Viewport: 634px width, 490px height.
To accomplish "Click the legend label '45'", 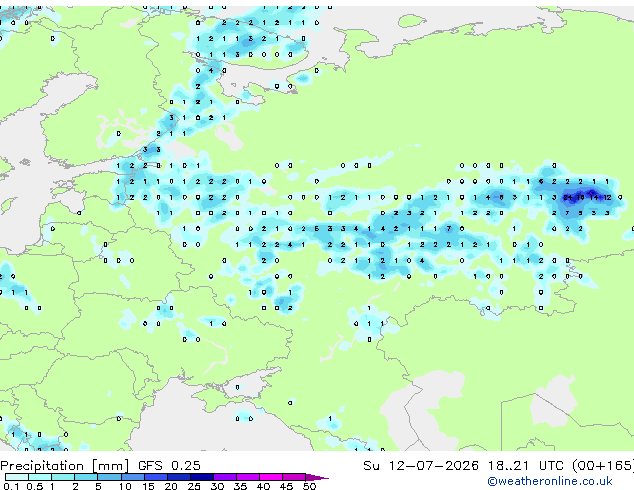I will click(286, 486).
